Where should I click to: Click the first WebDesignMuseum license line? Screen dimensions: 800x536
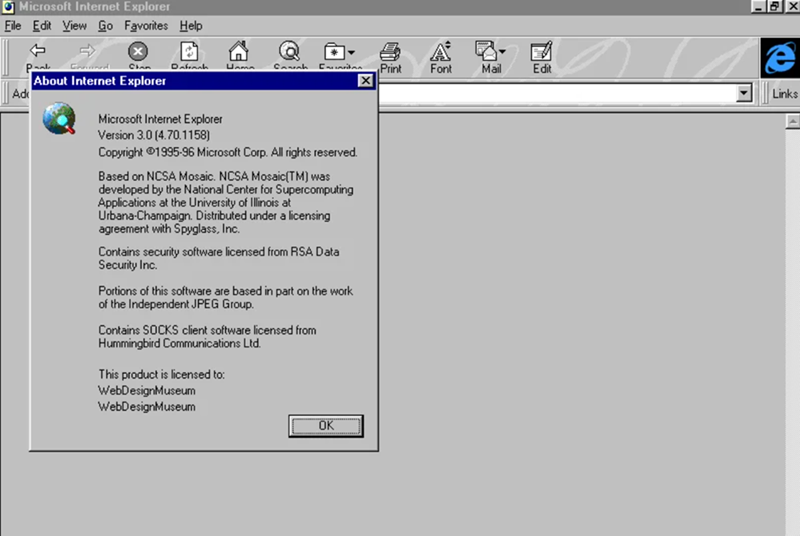click(146, 391)
